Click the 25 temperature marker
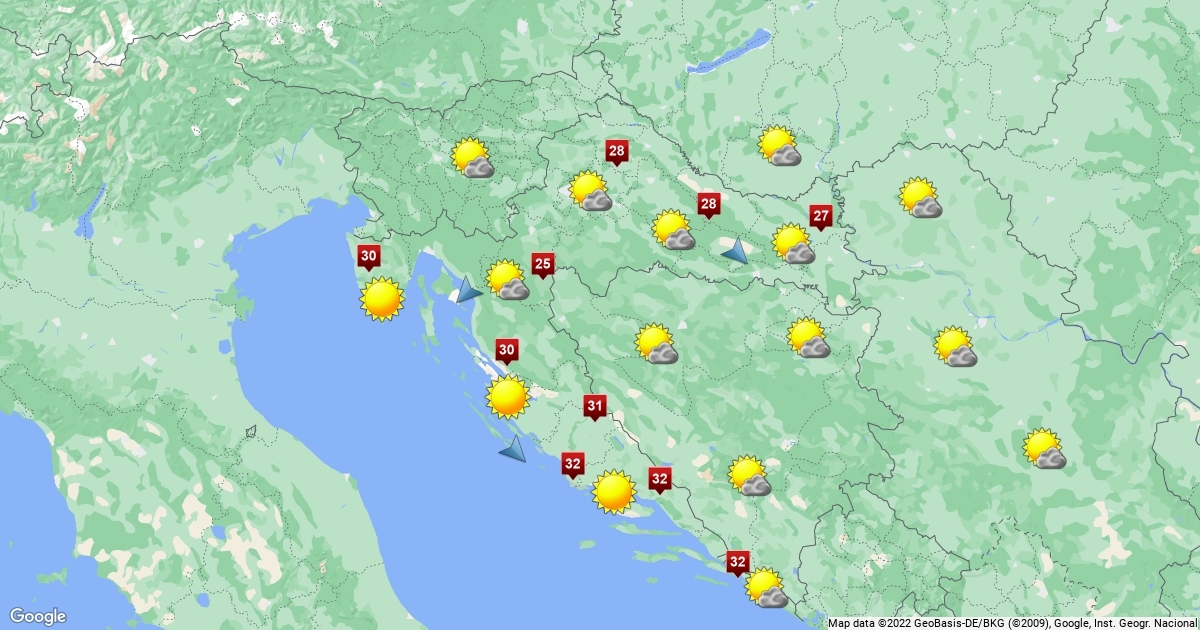 pos(543,265)
